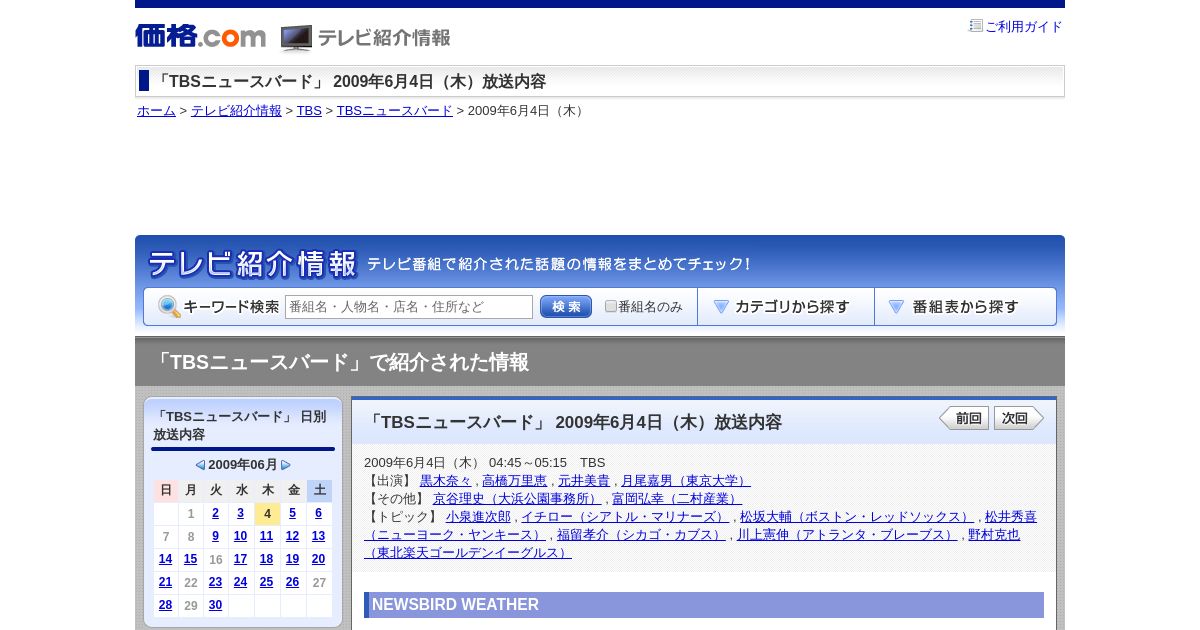Click 前回 button
This screenshot has width=1200, height=630.
tap(964, 418)
